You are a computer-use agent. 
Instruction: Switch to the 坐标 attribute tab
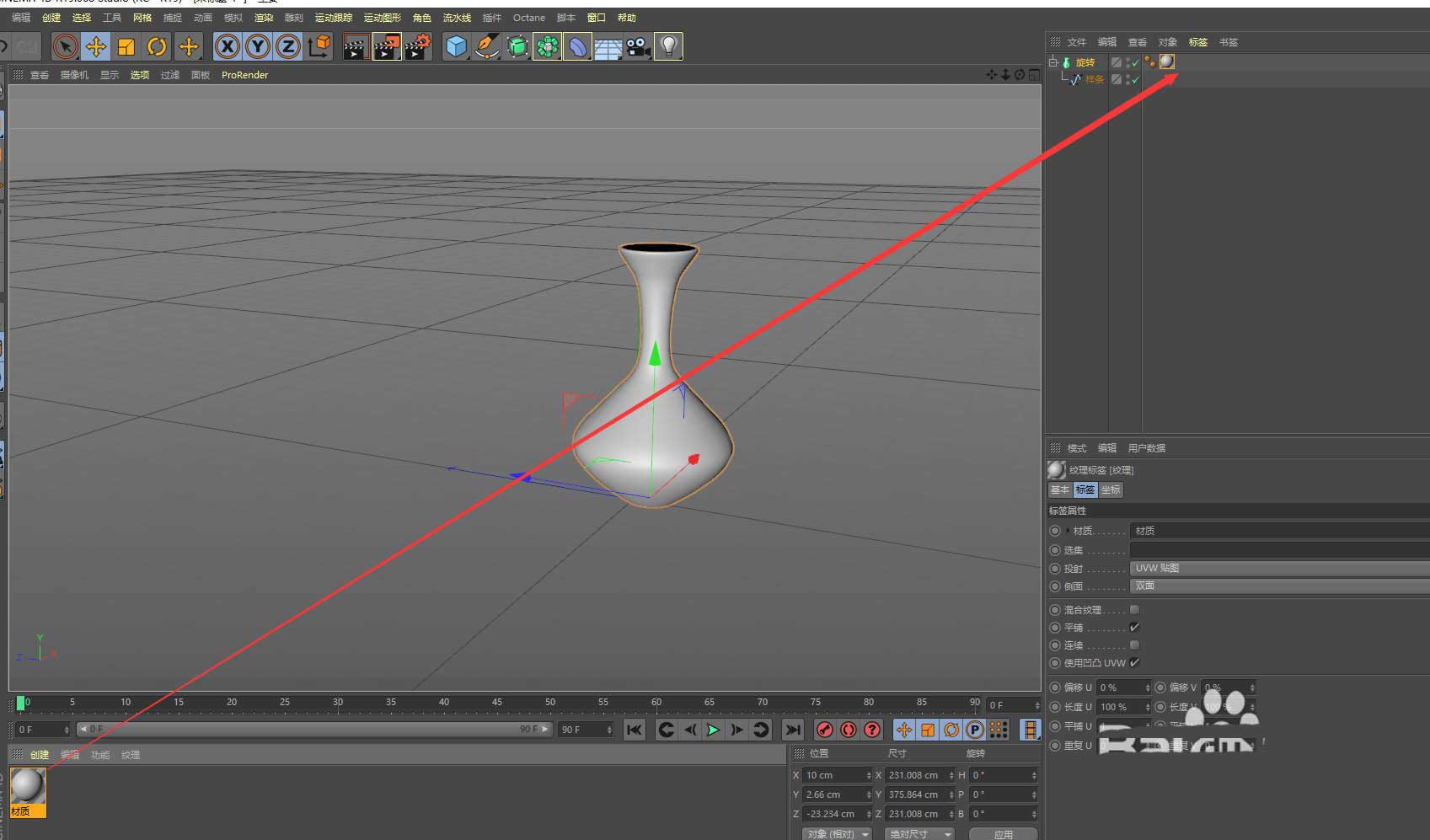(1111, 490)
